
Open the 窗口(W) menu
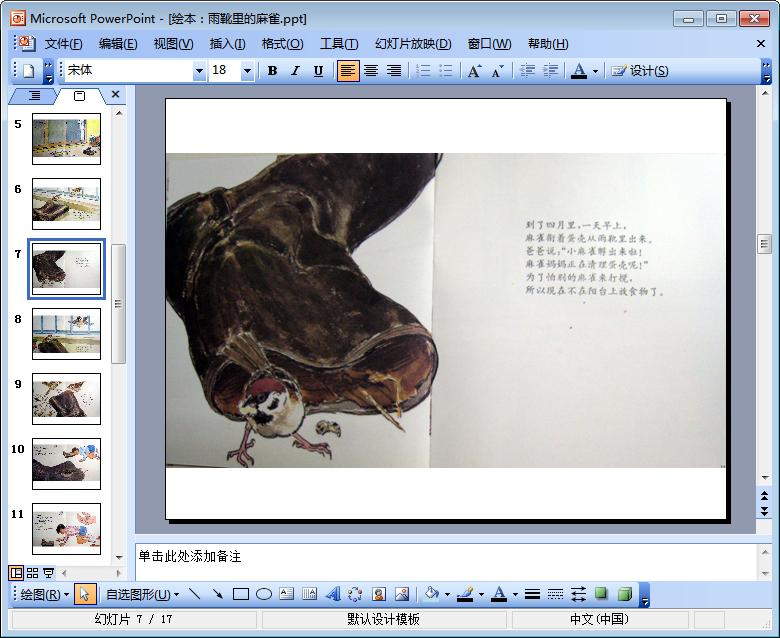pos(489,44)
